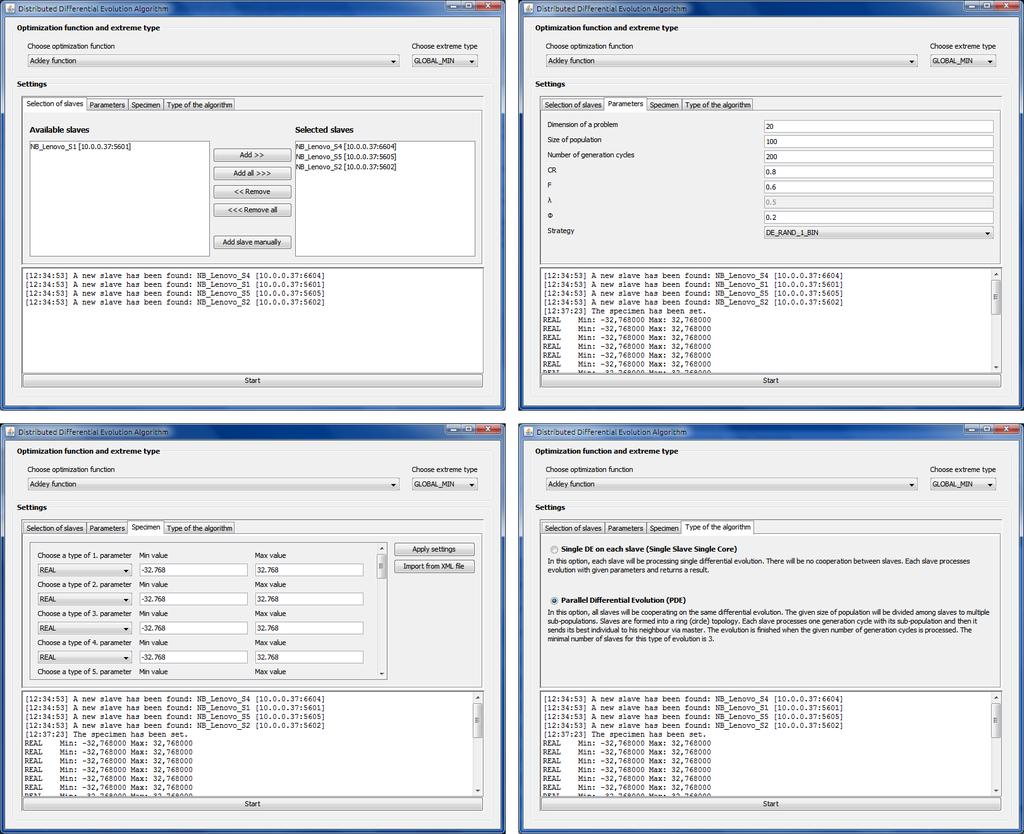Click the Φ value field showing 0.2
The image size is (1024, 834).
point(878,217)
